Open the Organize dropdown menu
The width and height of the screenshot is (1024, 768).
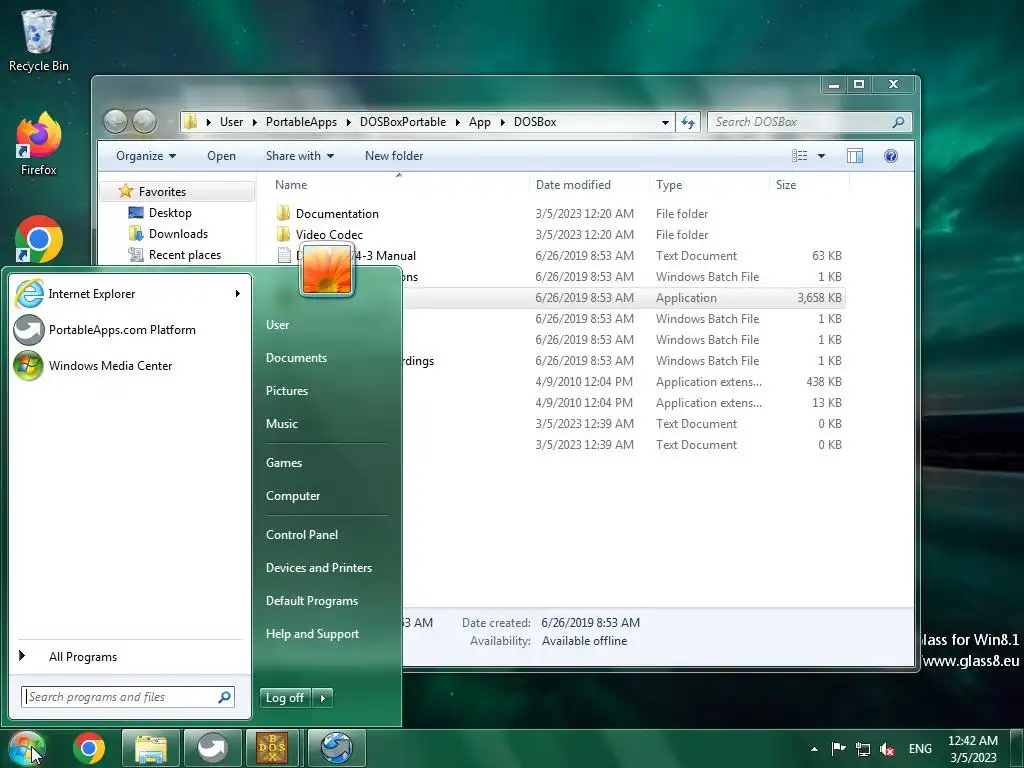[146, 156]
